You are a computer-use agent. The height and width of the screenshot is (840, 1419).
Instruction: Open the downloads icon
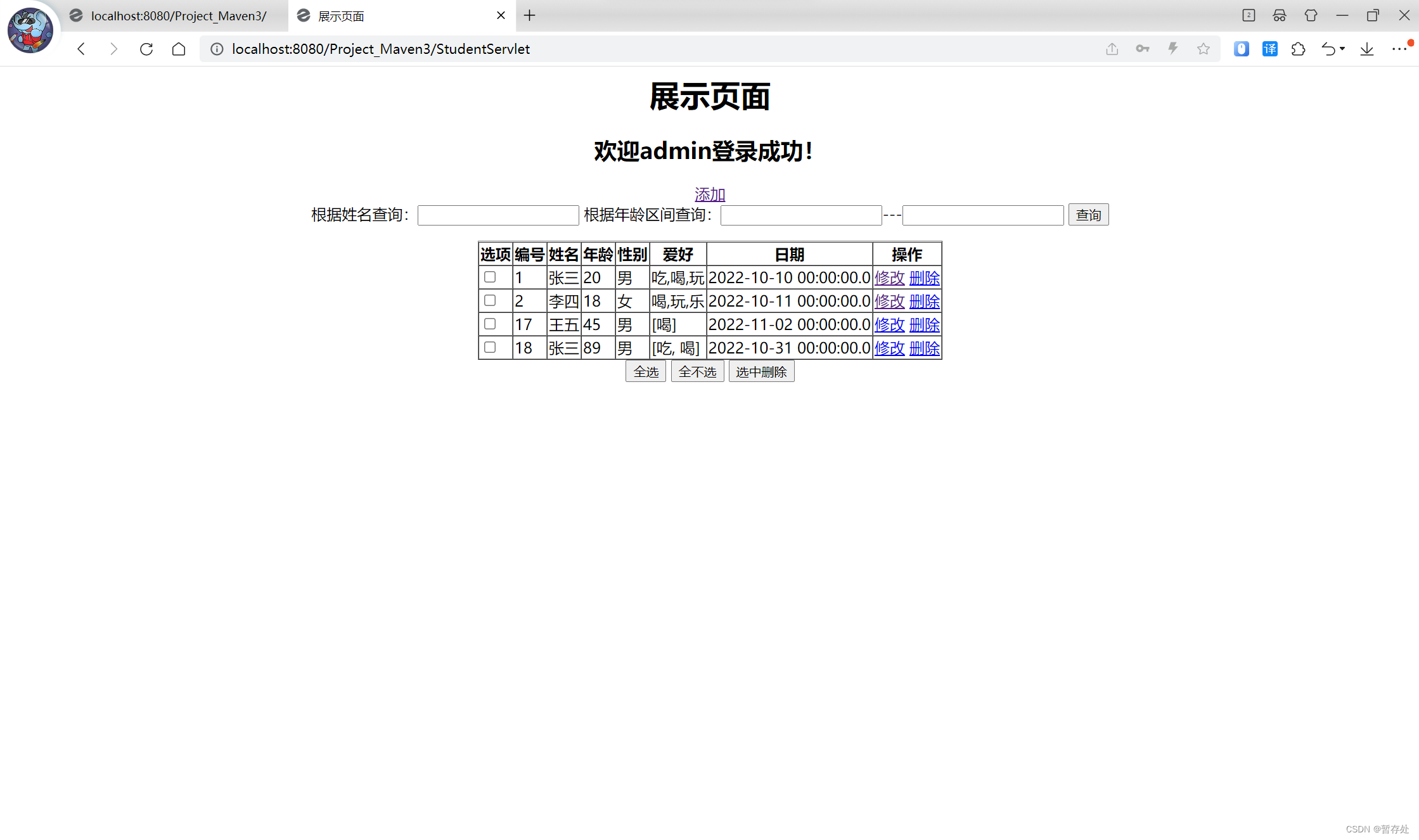[1367, 49]
